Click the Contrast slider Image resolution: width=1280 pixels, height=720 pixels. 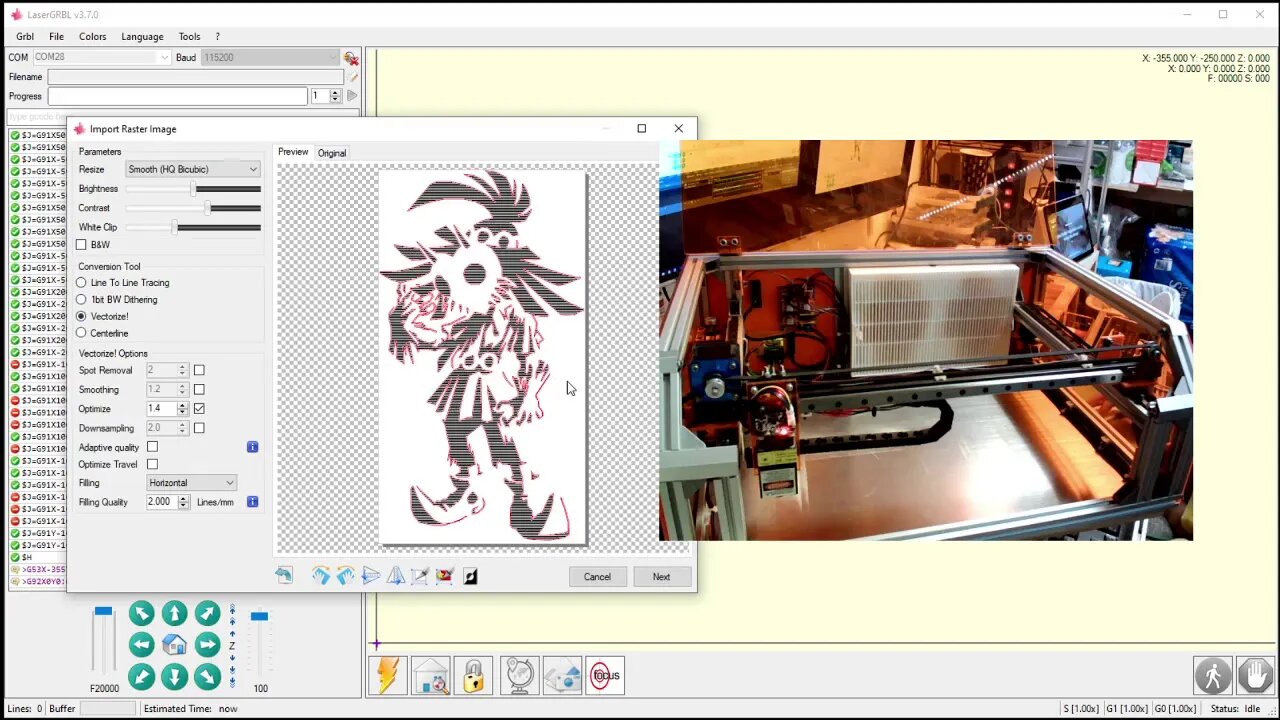coord(193,208)
